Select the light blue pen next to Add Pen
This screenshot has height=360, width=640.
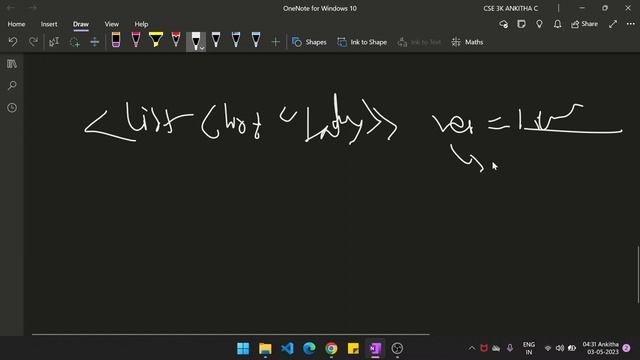tap(256, 40)
